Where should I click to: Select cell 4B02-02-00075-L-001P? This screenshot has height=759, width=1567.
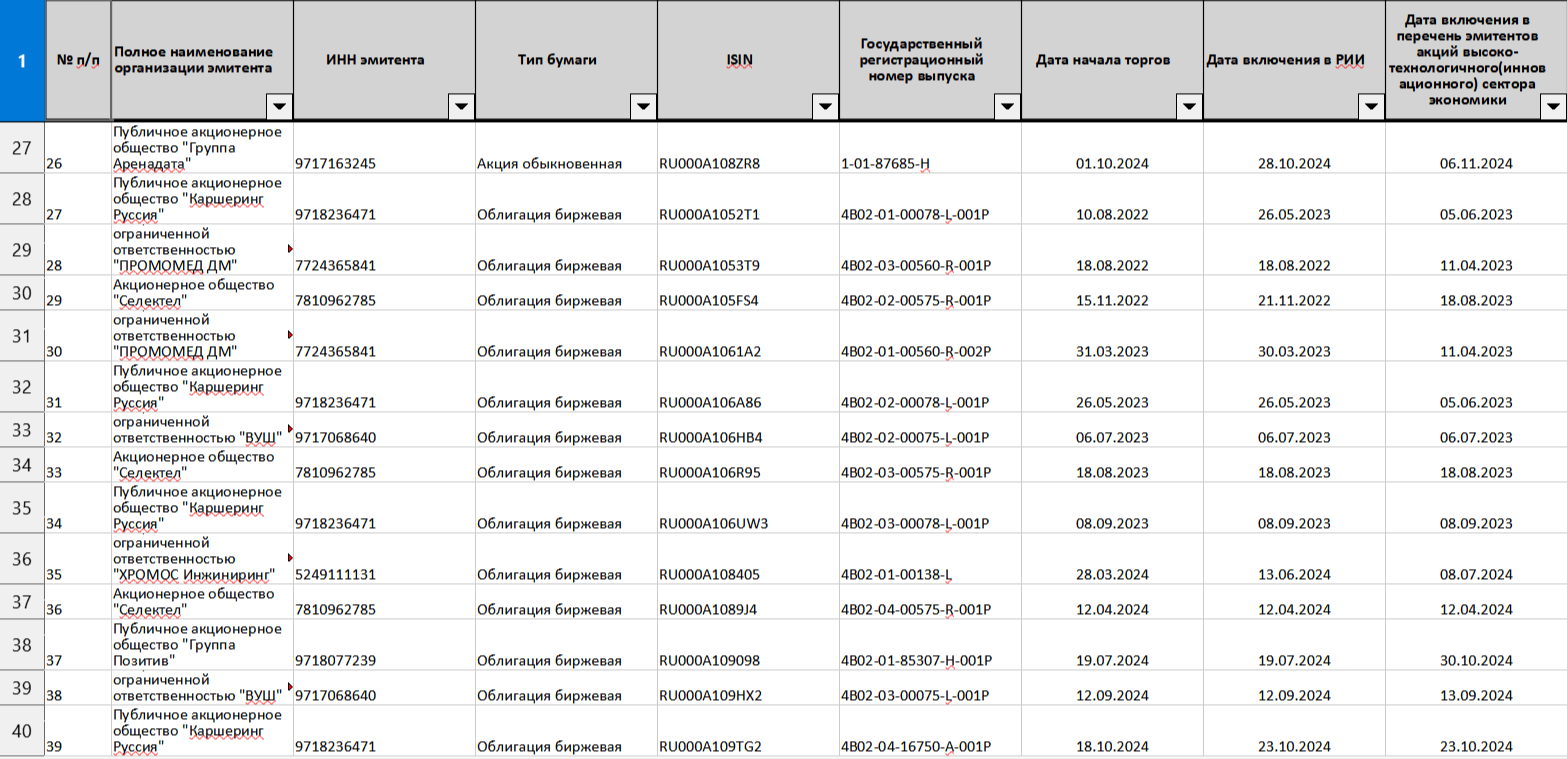pos(930,430)
